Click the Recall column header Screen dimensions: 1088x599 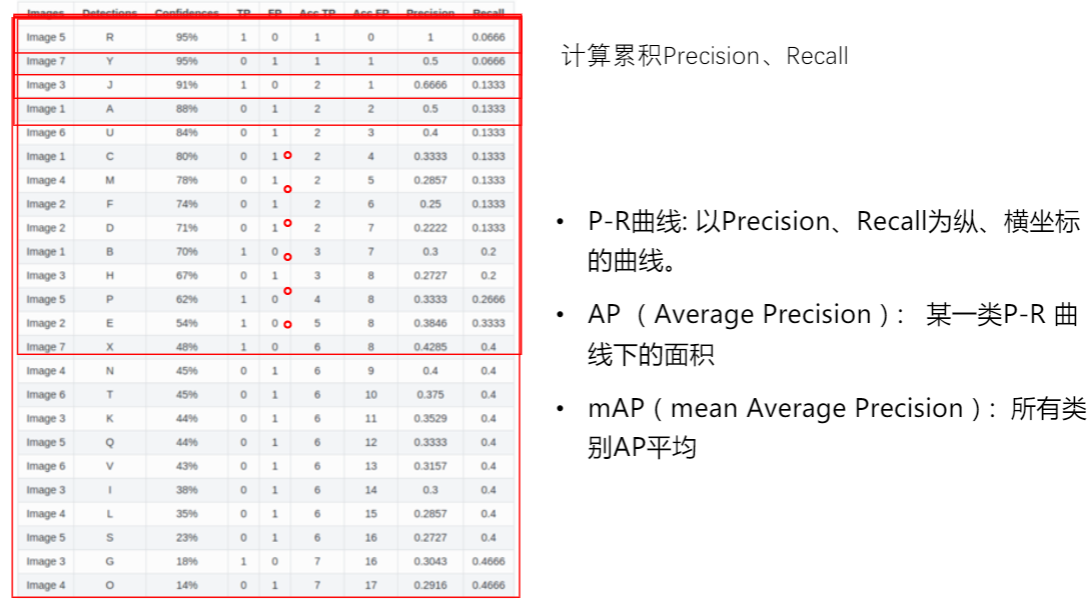pos(488,13)
